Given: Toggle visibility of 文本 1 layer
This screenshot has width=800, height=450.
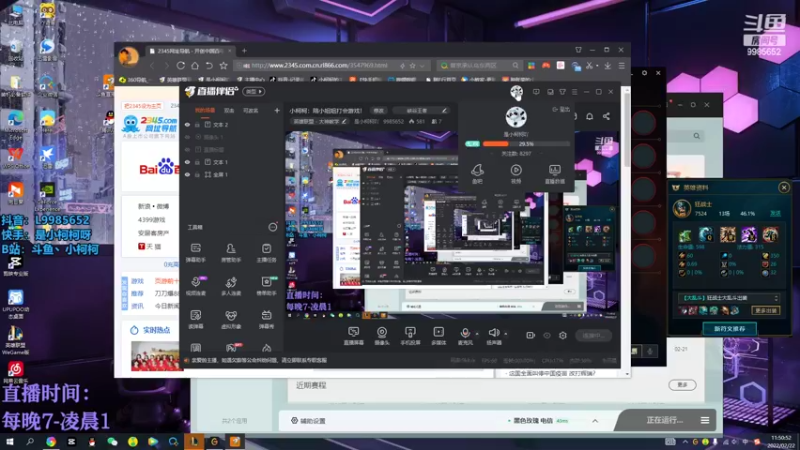Looking at the screenshot, I should click(187, 162).
